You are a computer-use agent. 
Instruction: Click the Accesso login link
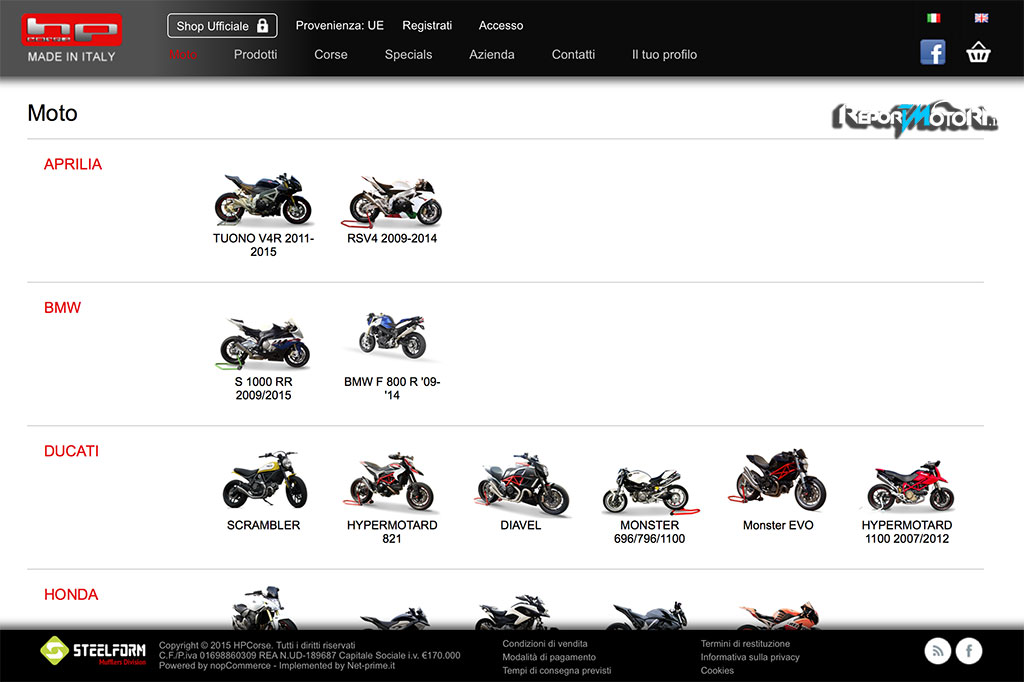[501, 26]
